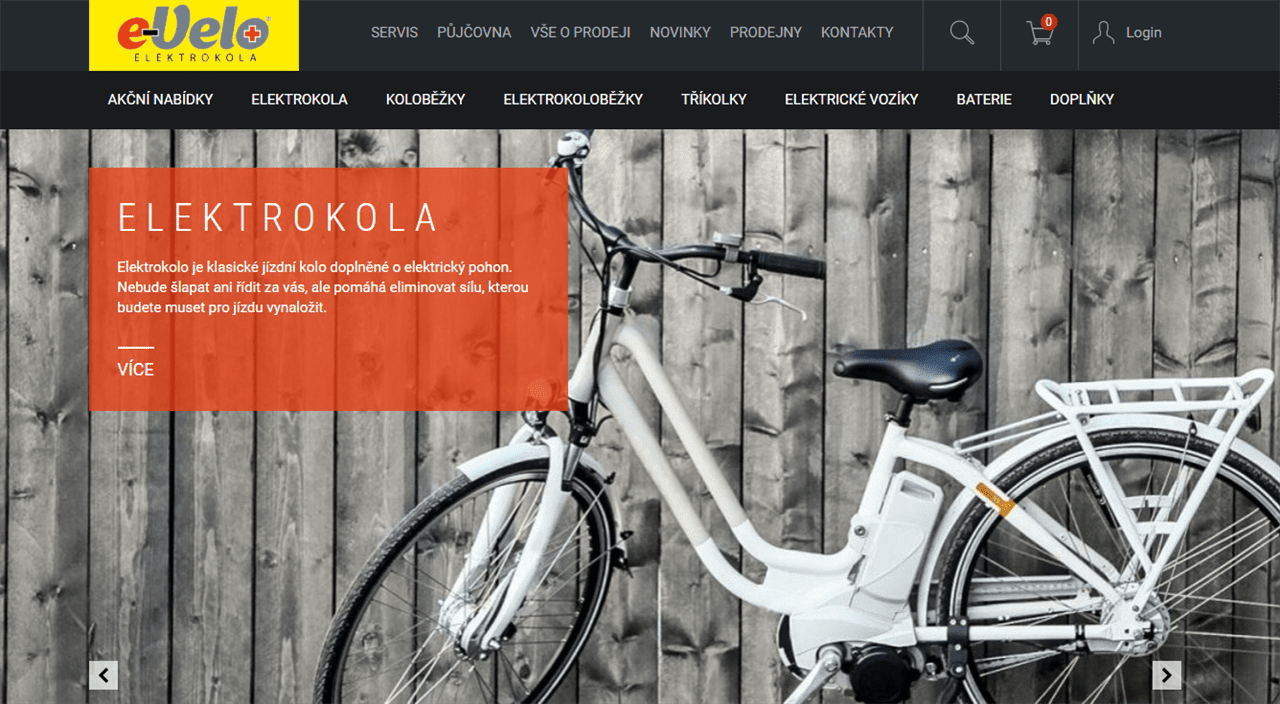
Task: Click the user Login icon
Action: (1103, 33)
